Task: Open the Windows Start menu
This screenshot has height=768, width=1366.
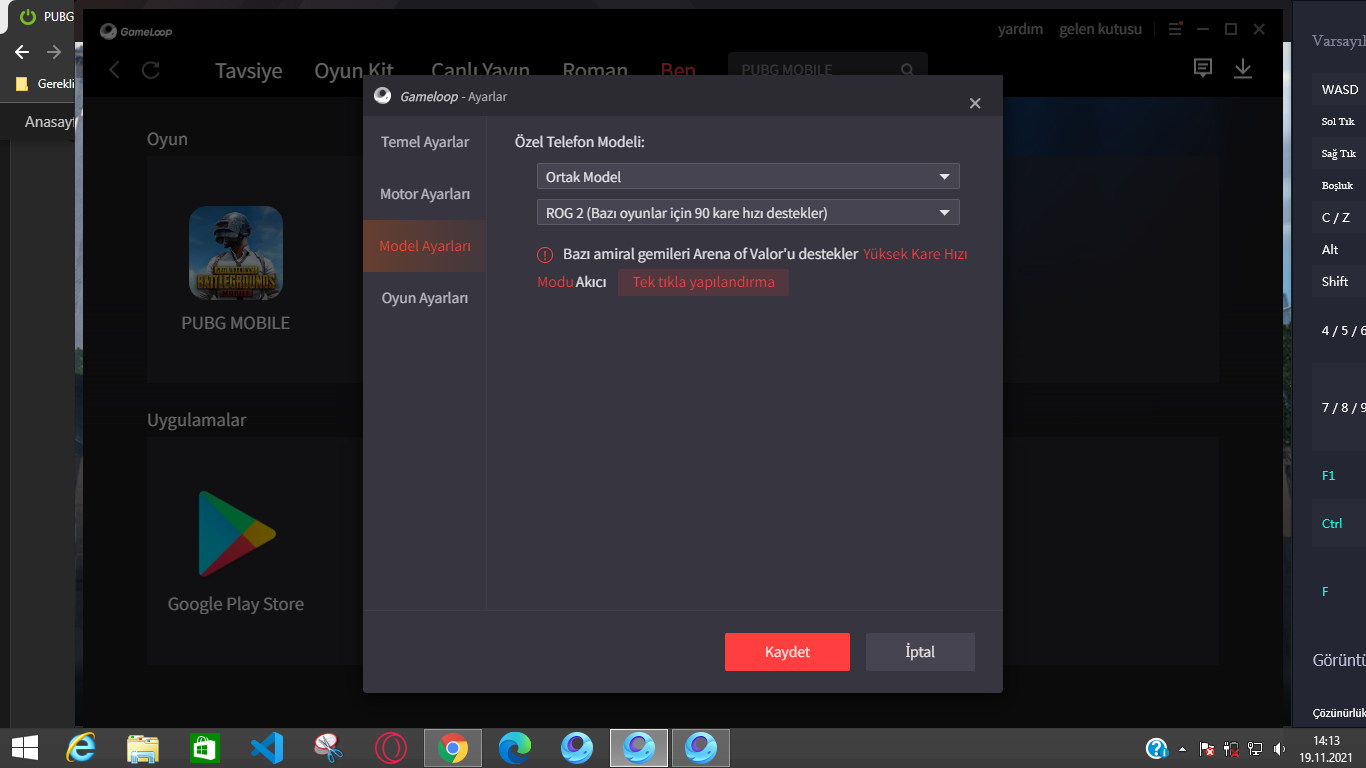Action: click(24, 747)
